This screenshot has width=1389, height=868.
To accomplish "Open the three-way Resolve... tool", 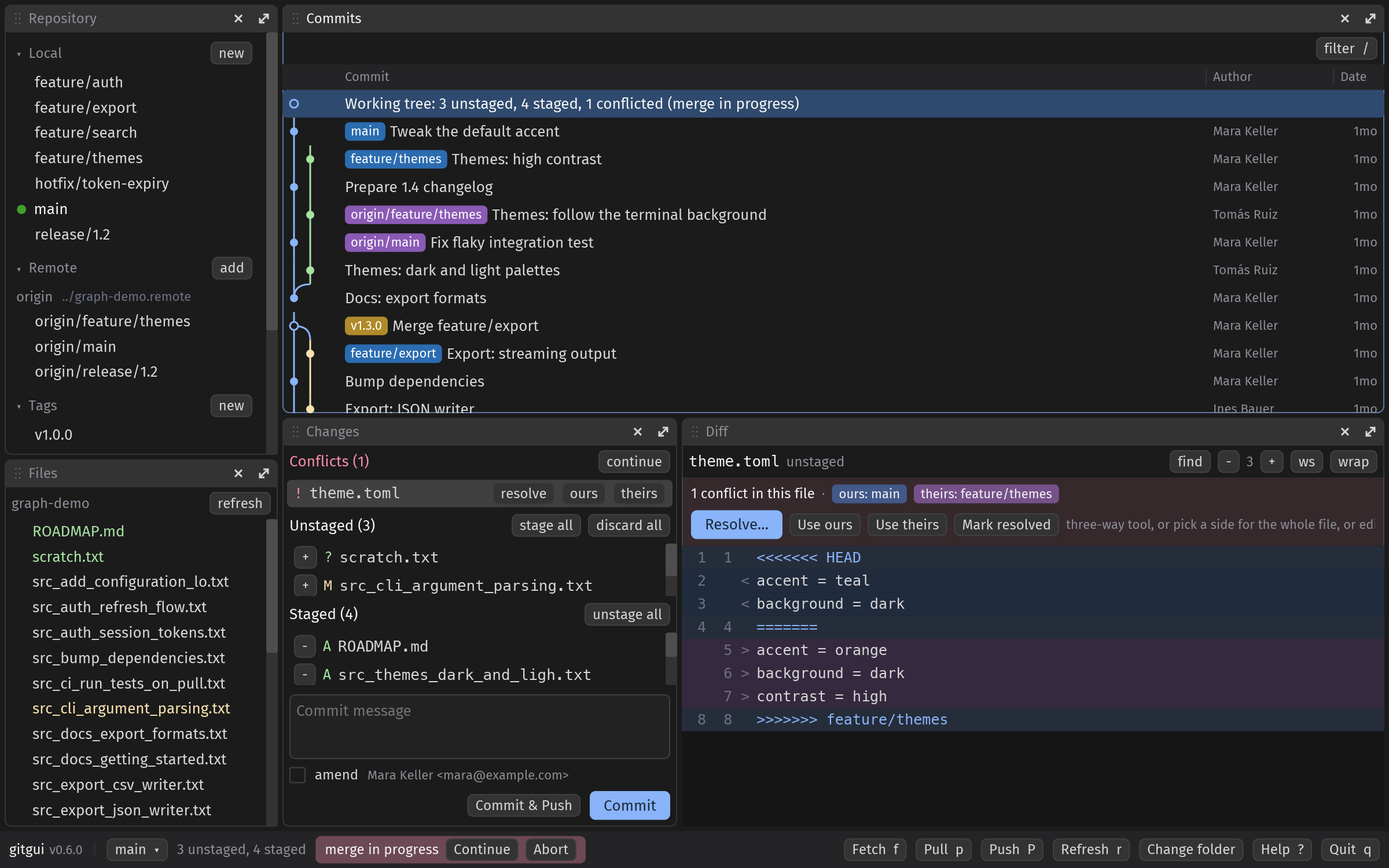I will pyautogui.click(x=737, y=525).
